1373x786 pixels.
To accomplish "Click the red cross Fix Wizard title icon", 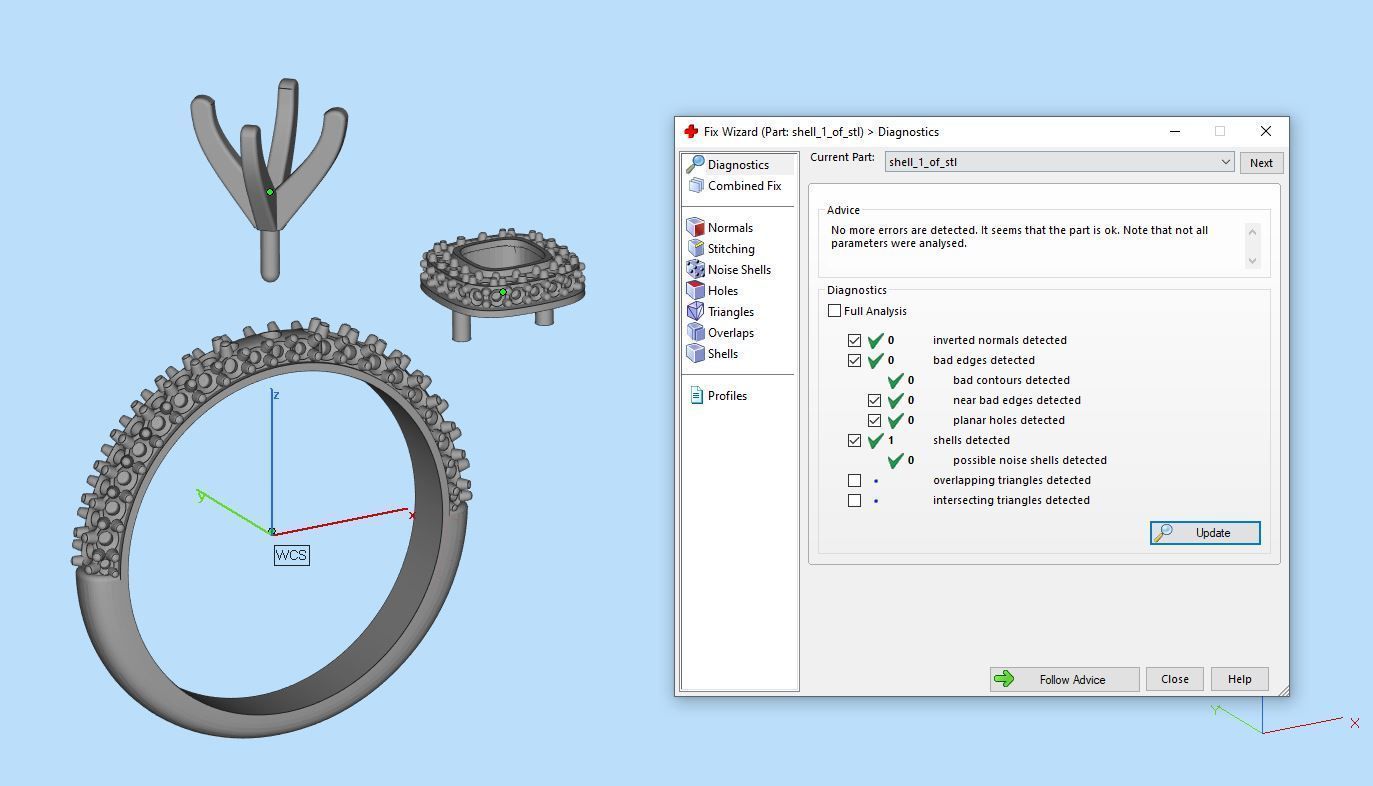I will click(691, 131).
